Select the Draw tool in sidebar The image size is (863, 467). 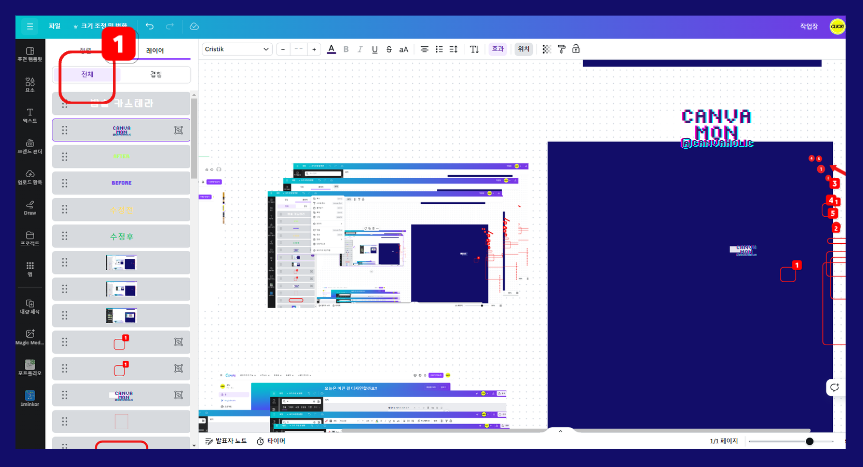[x=30, y=208]
